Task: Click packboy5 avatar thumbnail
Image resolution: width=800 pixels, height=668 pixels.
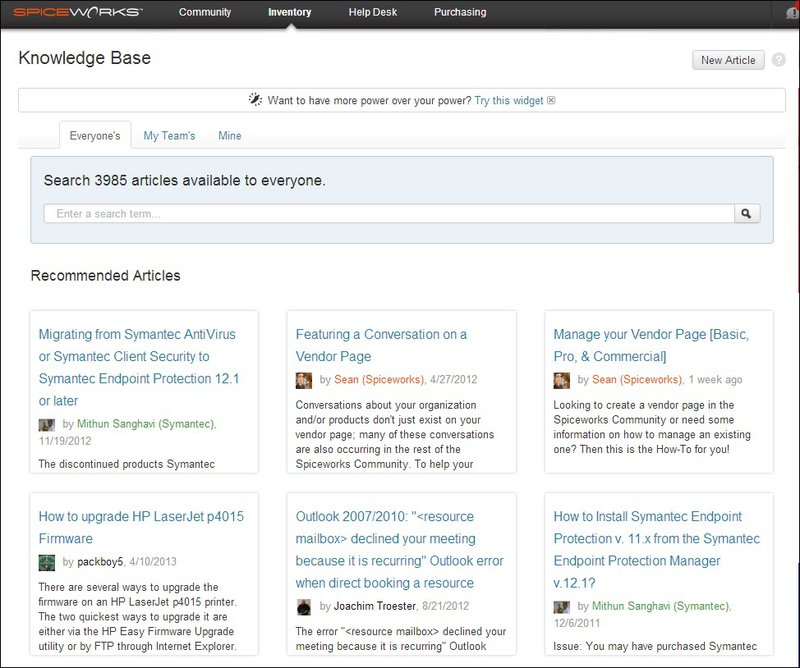Action: tap(46, 562)
